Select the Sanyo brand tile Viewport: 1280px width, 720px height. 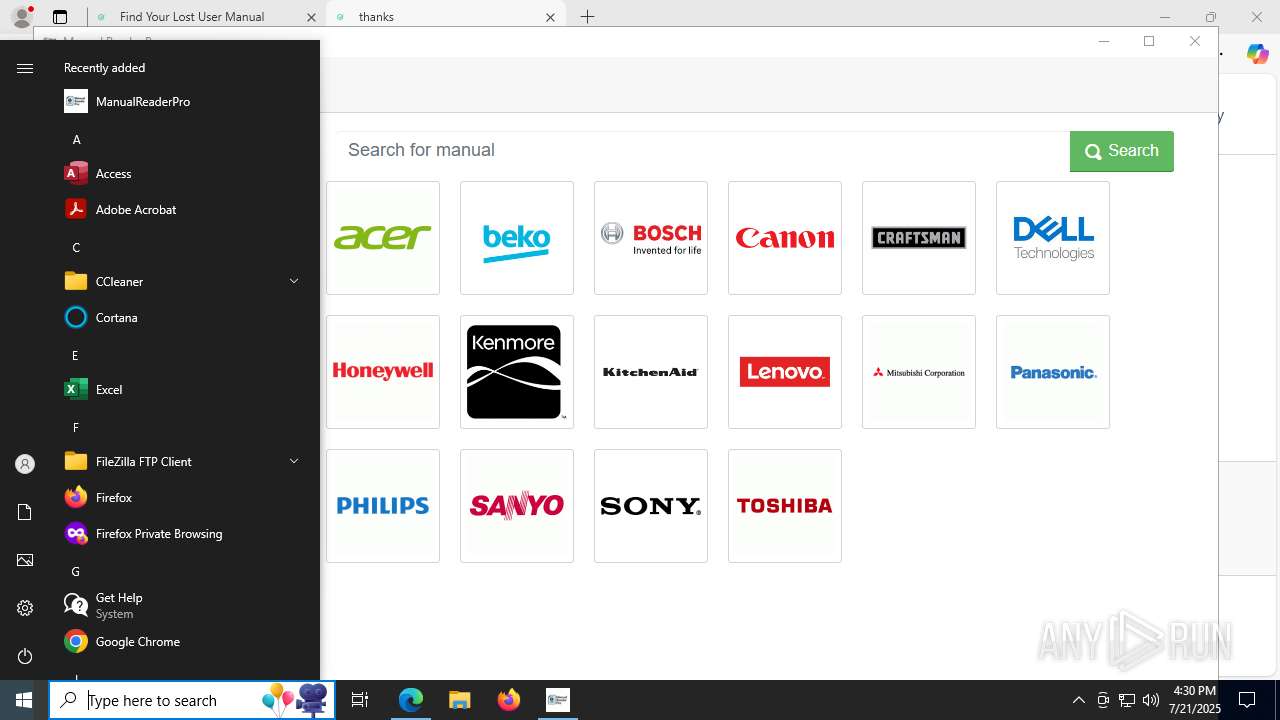517,506
